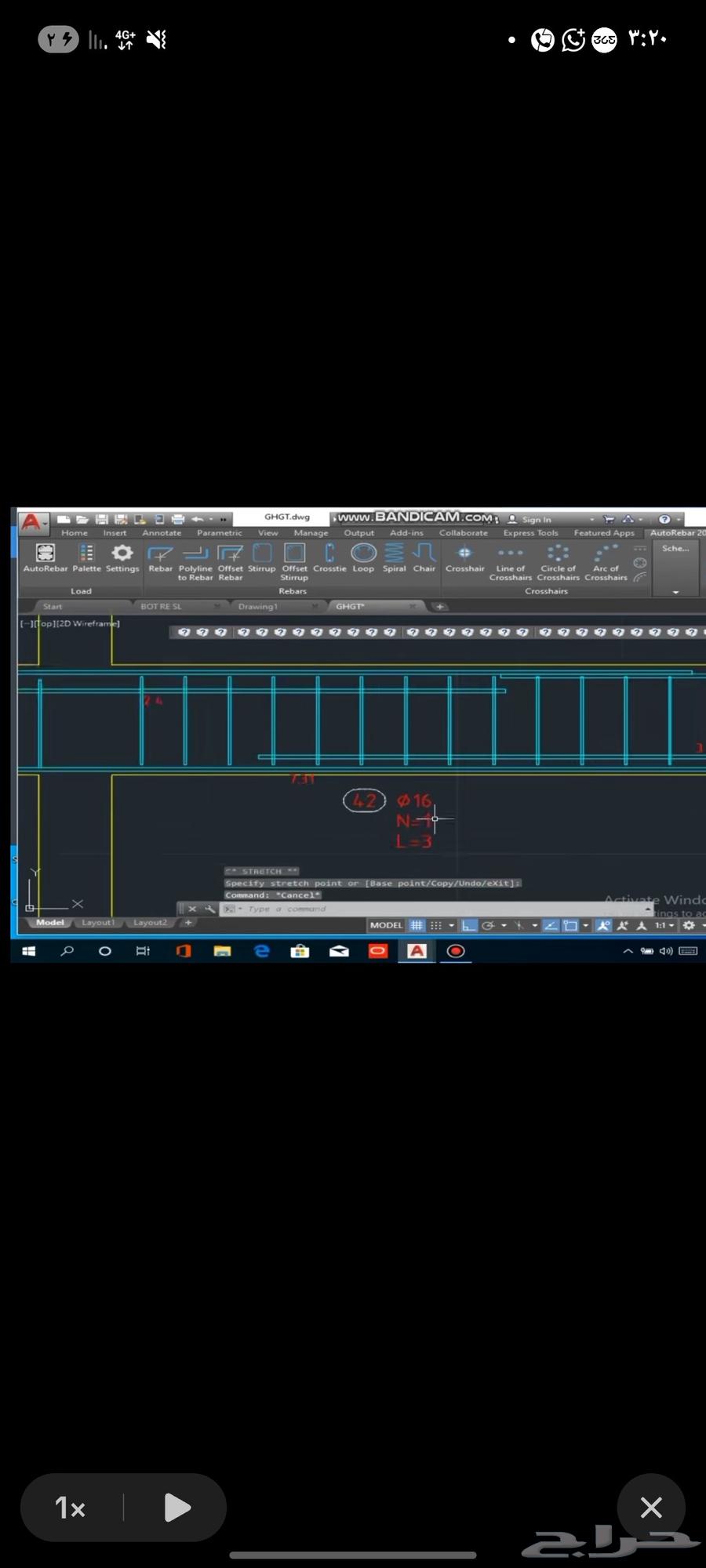Toggle snap mode in status bar

point(436,926)
